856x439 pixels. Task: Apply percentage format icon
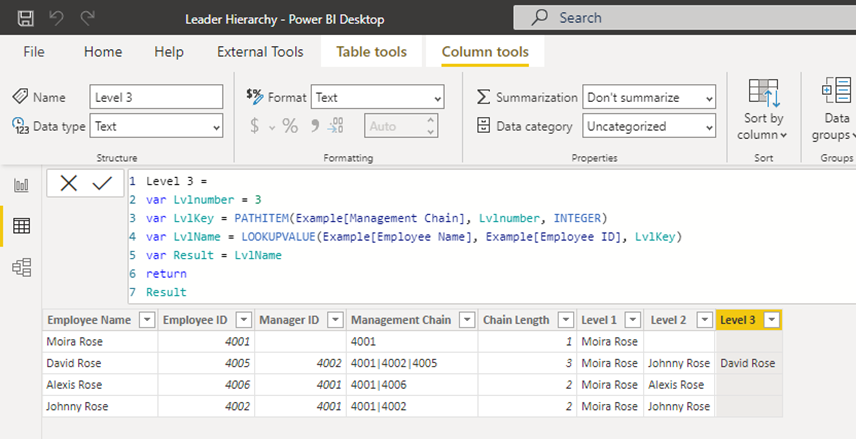click(x=290, y=126)
